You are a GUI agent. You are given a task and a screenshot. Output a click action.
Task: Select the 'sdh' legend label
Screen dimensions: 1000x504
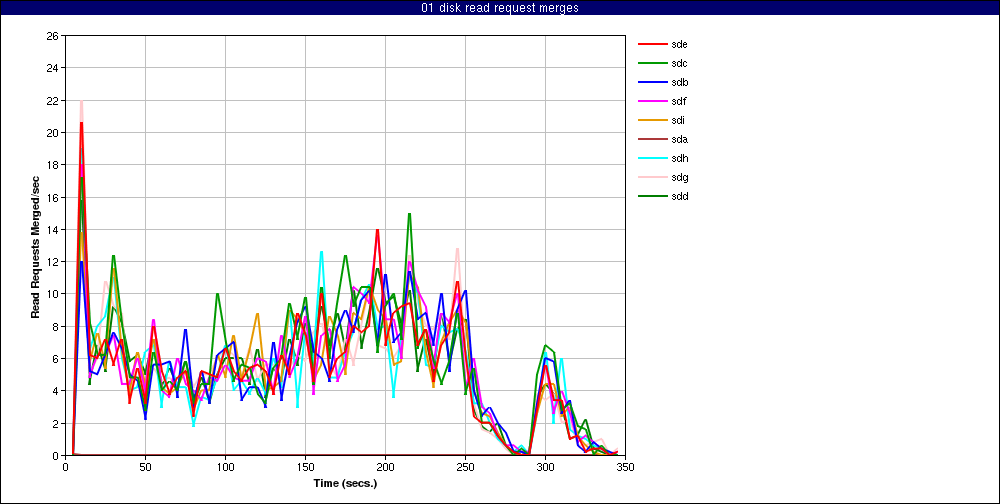click(x=680, y=158)
